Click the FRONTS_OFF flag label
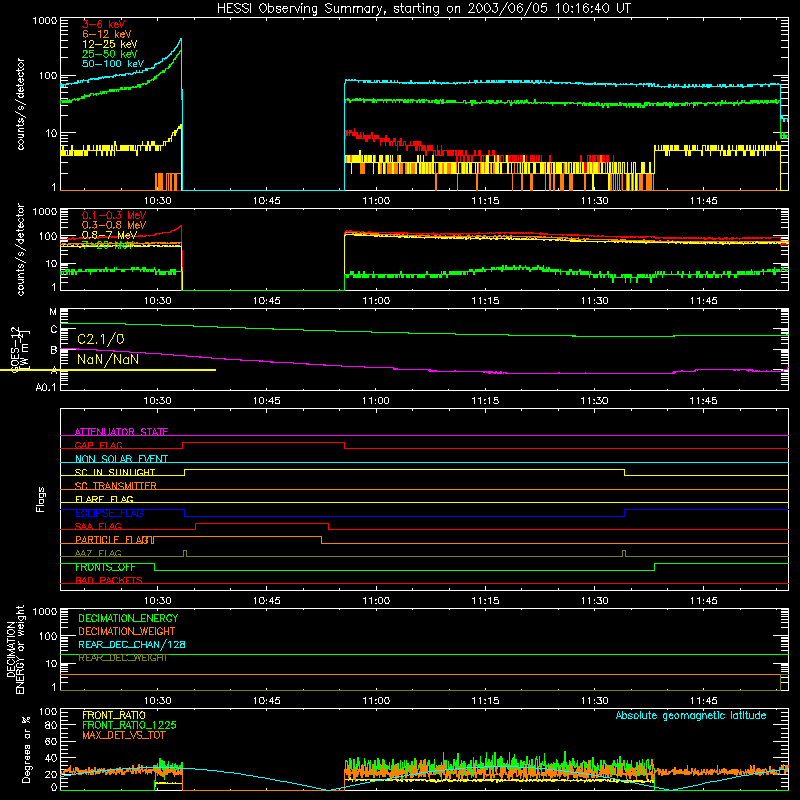 click(x=105, y=567)
